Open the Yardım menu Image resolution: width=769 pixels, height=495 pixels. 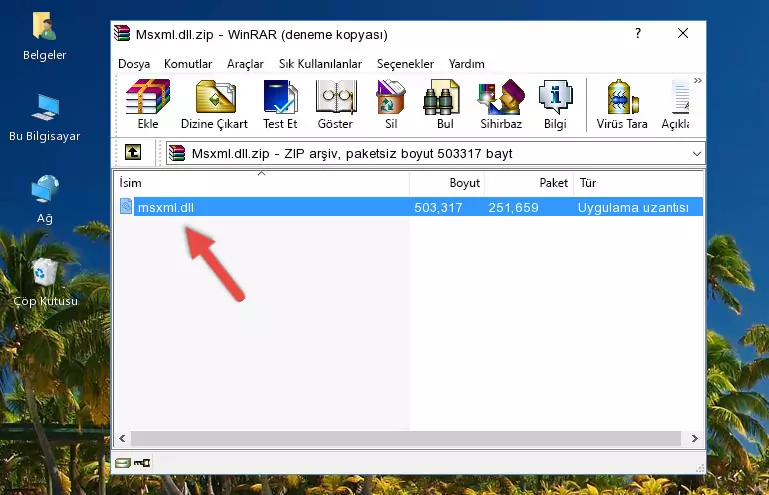[466, 64]
